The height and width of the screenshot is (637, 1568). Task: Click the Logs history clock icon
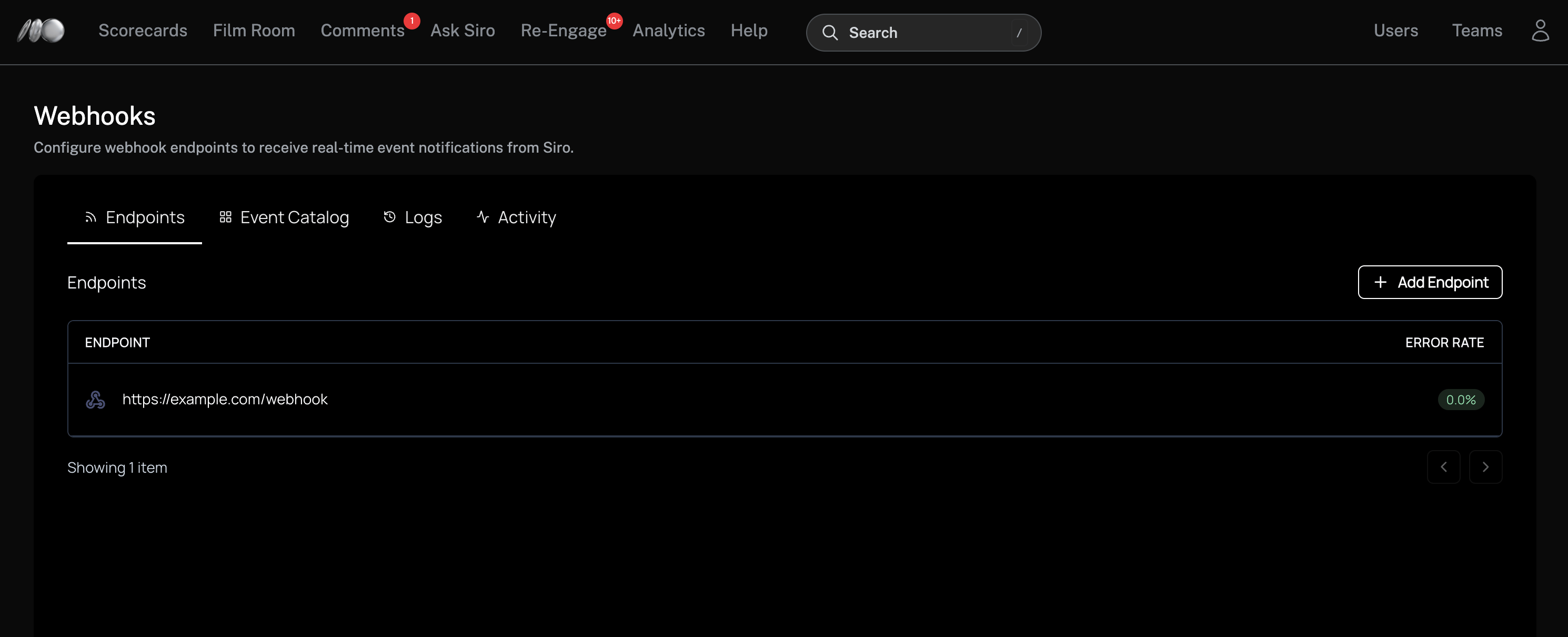click(x=389, y=217)
